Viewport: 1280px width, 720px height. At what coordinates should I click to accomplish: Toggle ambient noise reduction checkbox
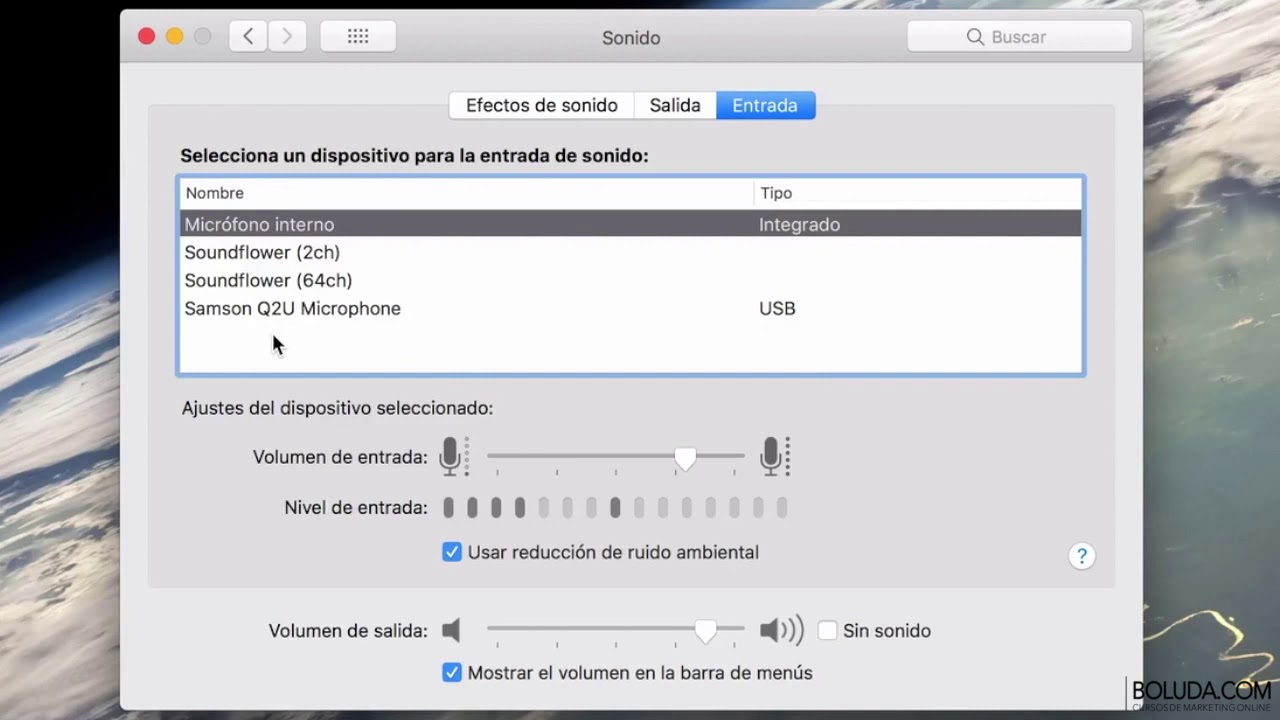coord(452,552)
